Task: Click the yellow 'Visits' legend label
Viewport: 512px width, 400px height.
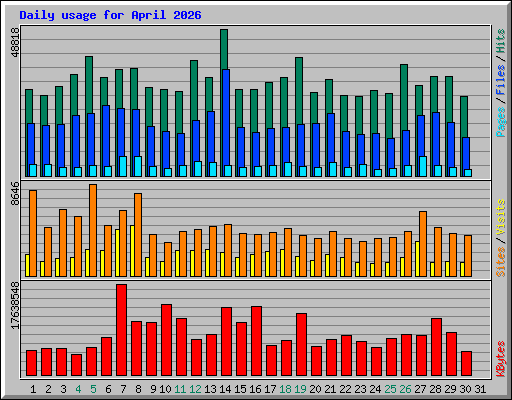Action: 501,217
